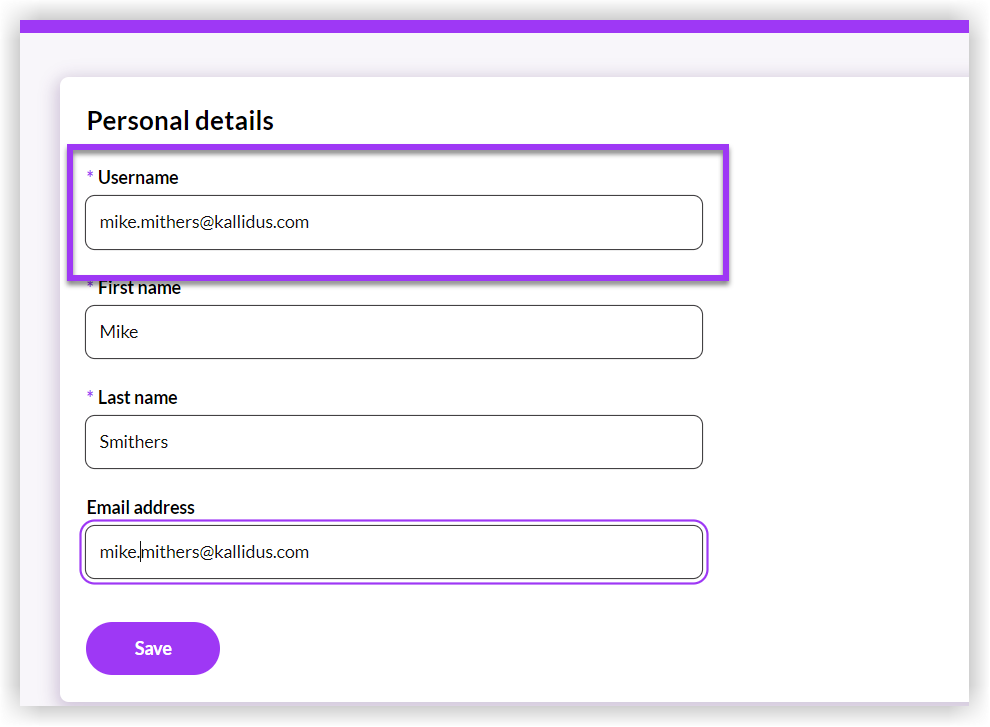Click the required asterisk beside First name
This screenshot has height=727, width=990.
90,288
